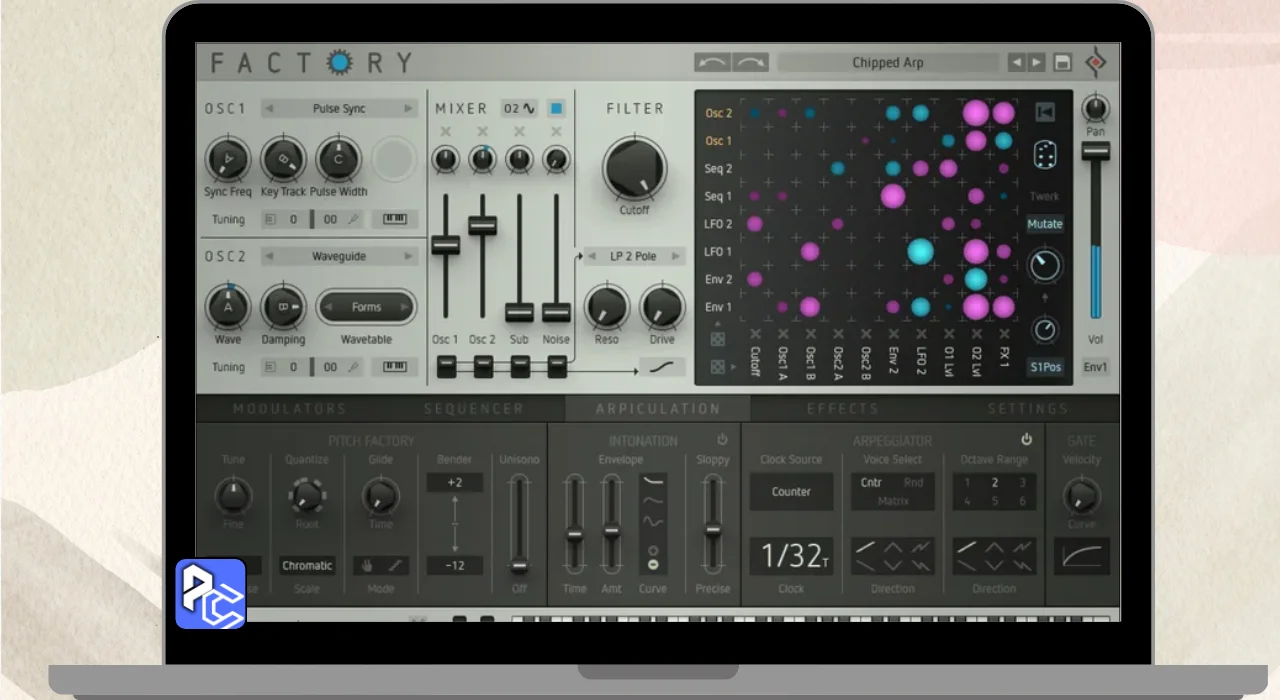Viewport: 1280px width, 700px height.
Task: Select next OSC 1 waveform after Pulse Sync
Action: pos(408,108)
